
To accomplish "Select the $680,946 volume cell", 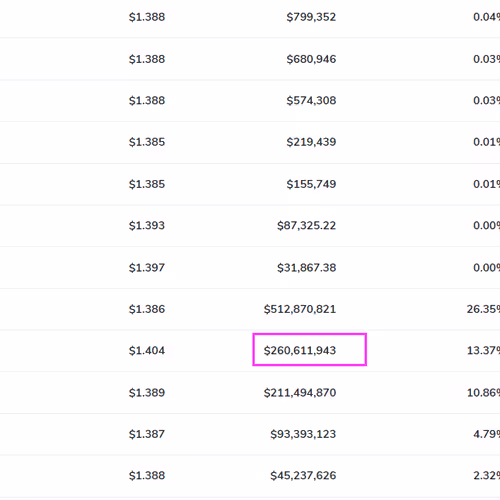I will click(x=311, y=59).
